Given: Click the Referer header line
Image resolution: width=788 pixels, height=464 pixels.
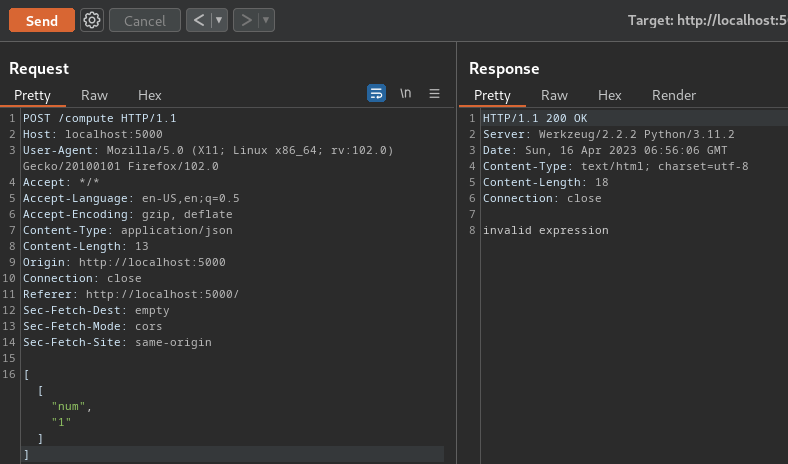Looking at the screenshot, I should click(131, 294).
